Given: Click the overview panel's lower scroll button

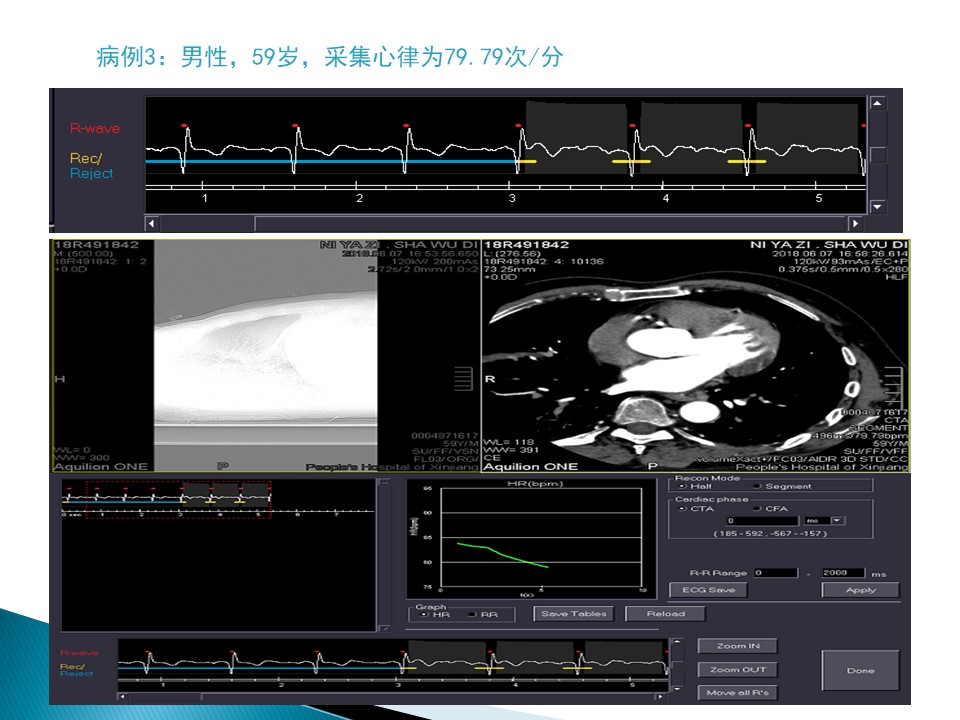Looking at the screenshot, I should (384, 628).
